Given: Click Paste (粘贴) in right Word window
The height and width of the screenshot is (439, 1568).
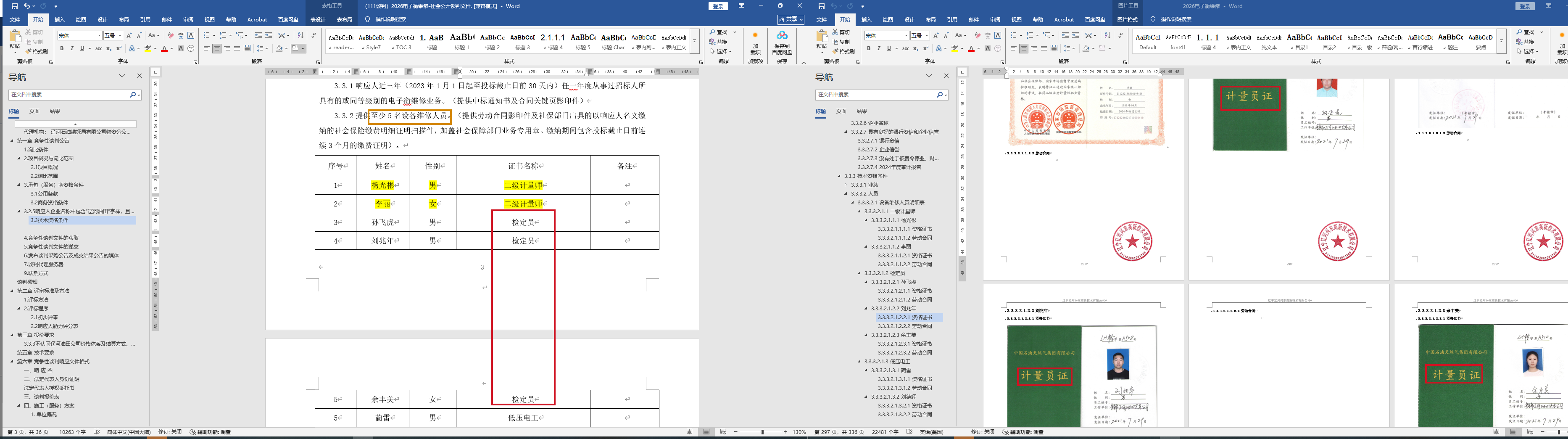Looking at the screenshot, I should [x=822, y=40].
